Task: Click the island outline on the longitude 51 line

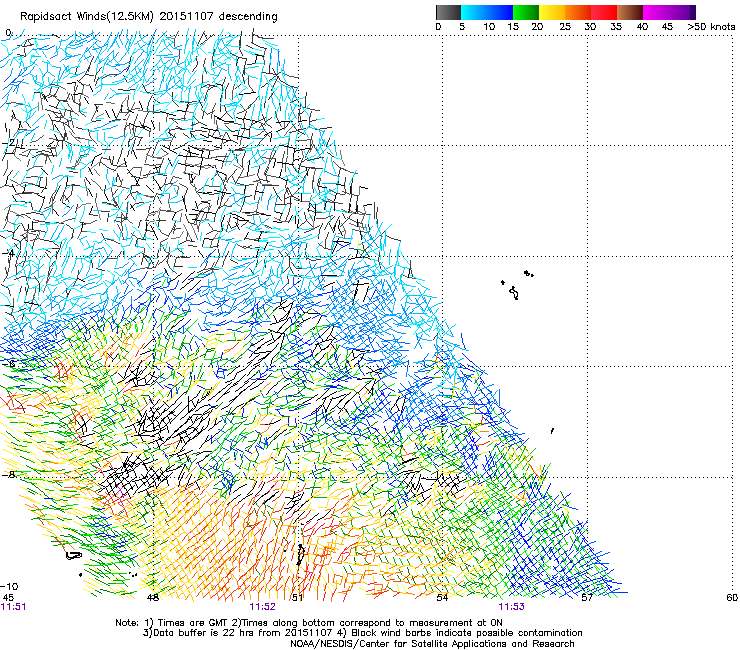Action: [x=300, y=555]
